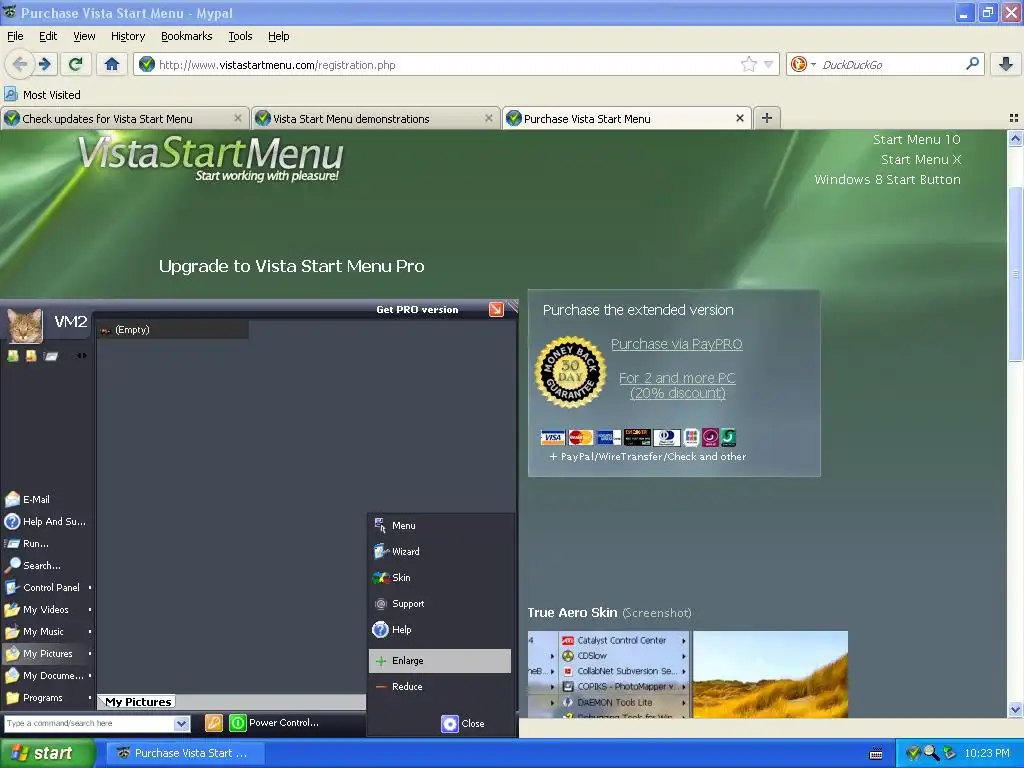Viewport: 1024px width, 768px height.
Task: Click the Purchase via PayPRO link
Action: (x=677, y=344)
